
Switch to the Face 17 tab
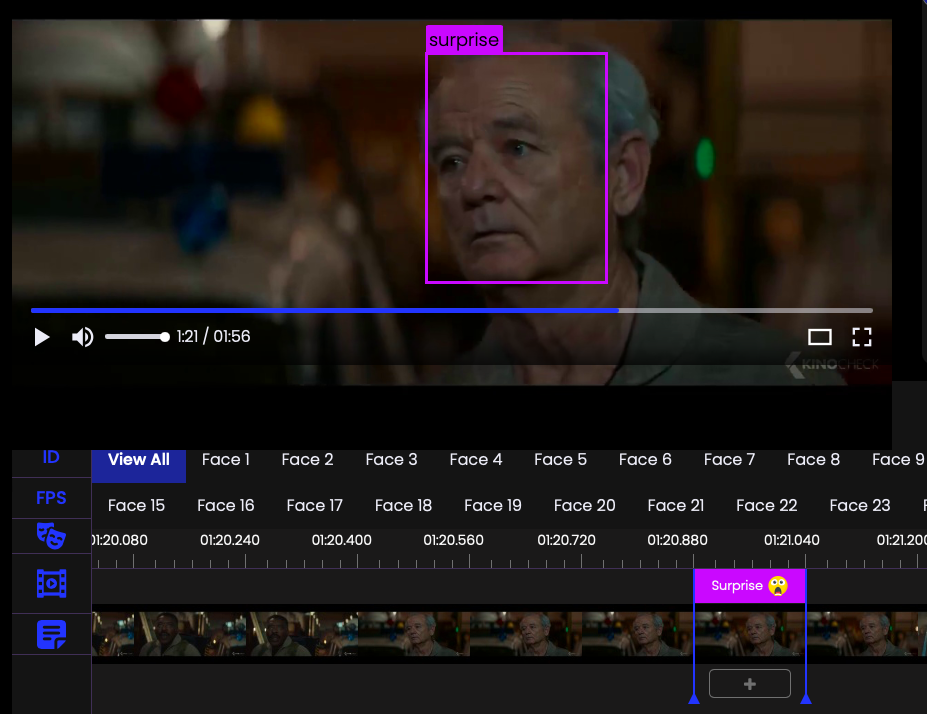click(315, 505)
